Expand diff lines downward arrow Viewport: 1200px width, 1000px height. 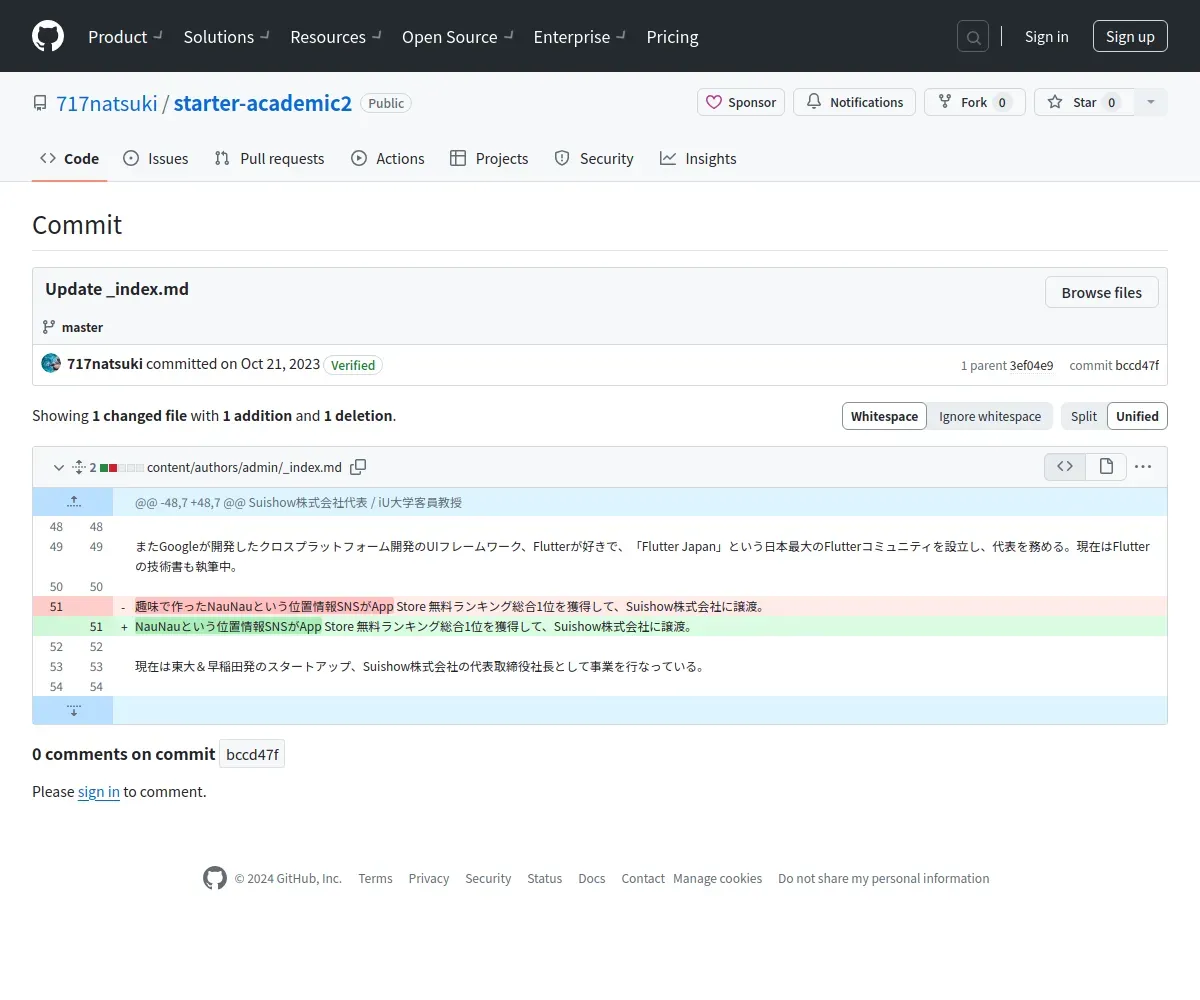click(x=73, y=710)
